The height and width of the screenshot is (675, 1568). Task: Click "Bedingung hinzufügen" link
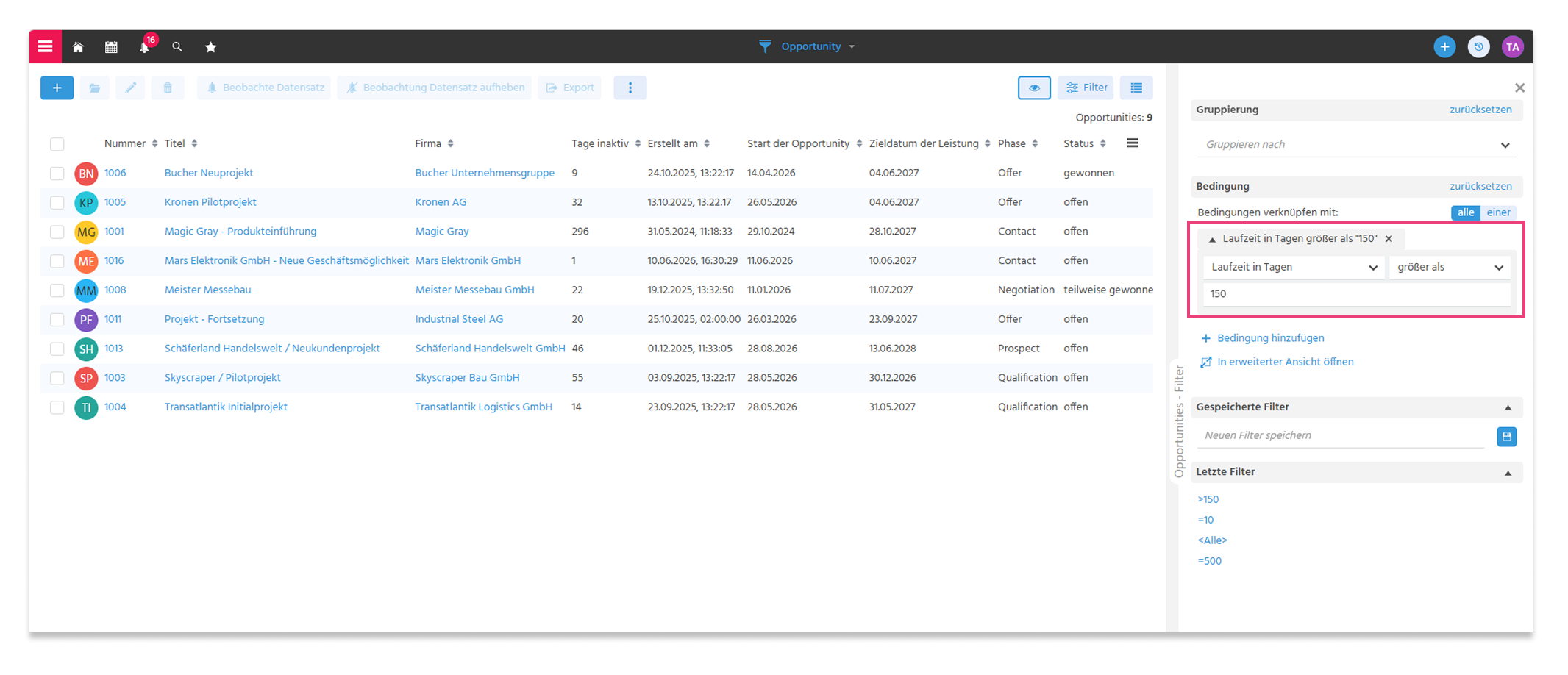click(1270, 338)
